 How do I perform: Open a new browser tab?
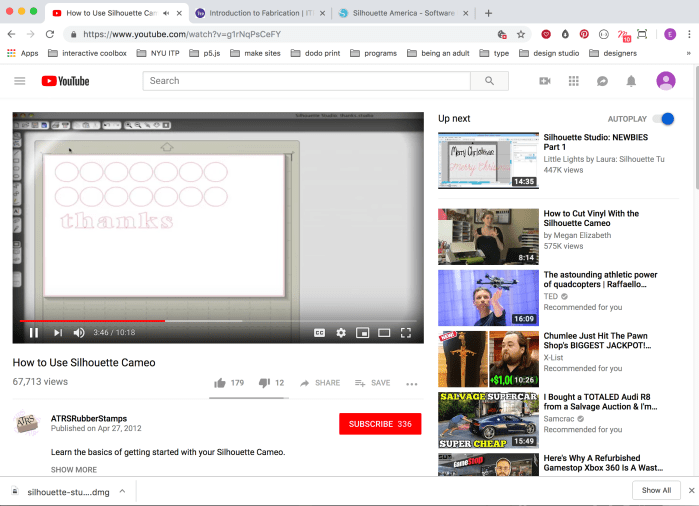[x=488, y=13]
